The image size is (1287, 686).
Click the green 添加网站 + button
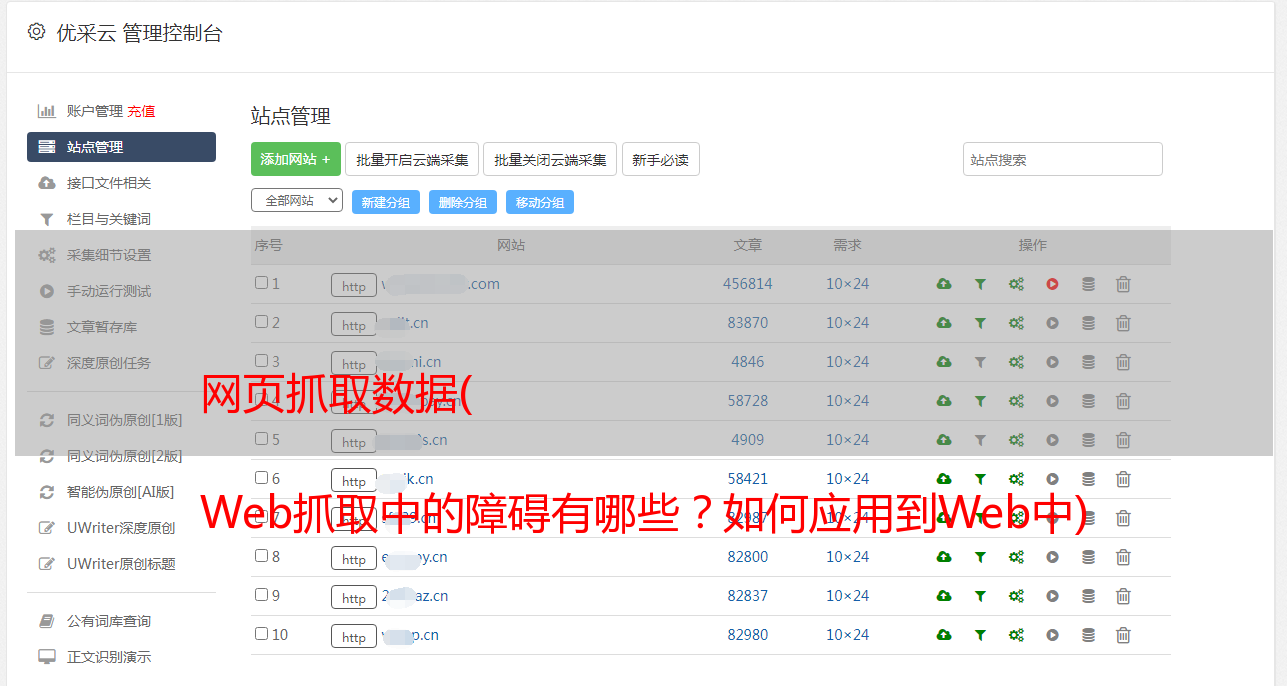tap(296, 159)
